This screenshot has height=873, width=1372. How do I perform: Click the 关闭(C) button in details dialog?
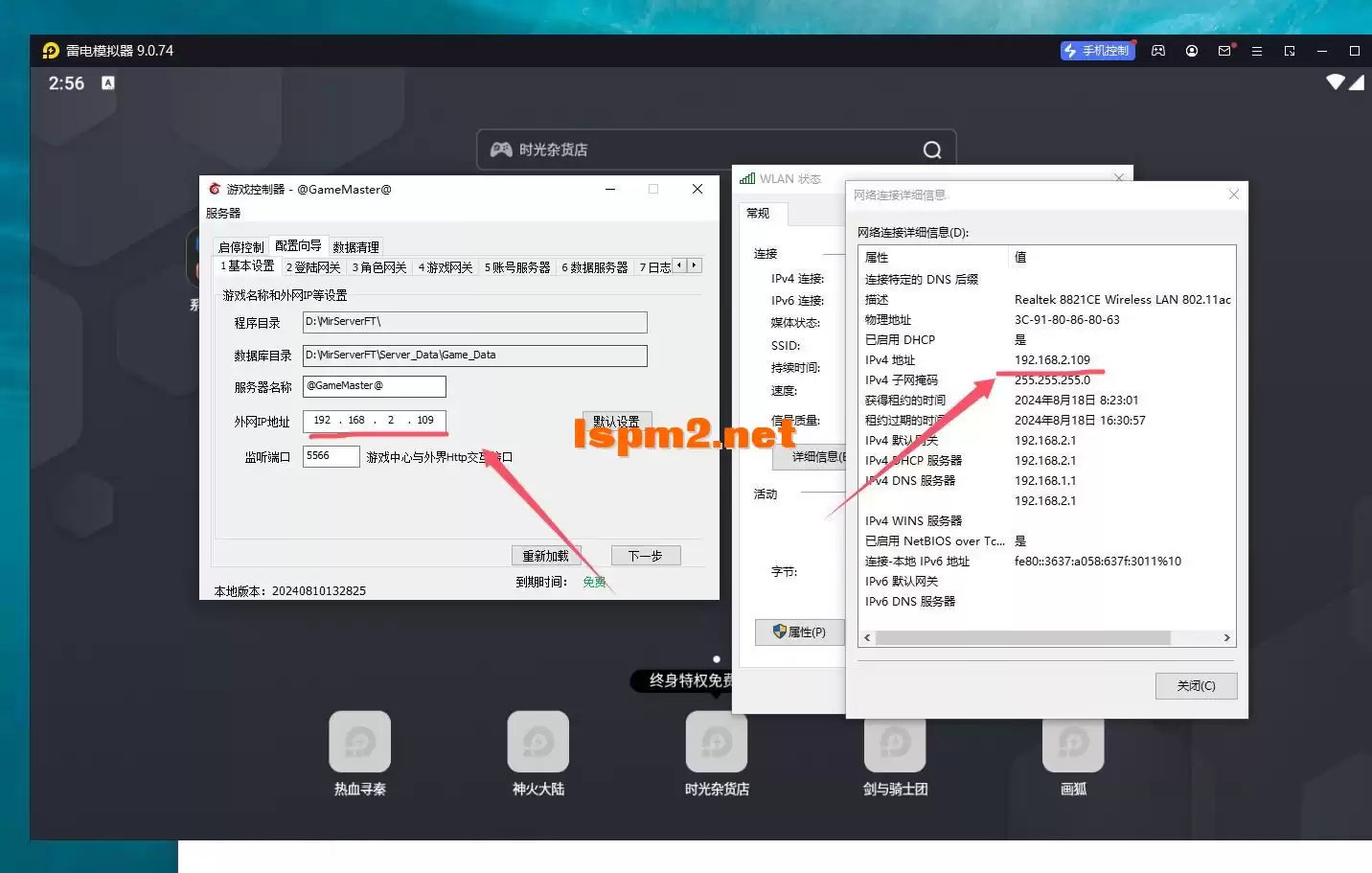coord(1196,686)
